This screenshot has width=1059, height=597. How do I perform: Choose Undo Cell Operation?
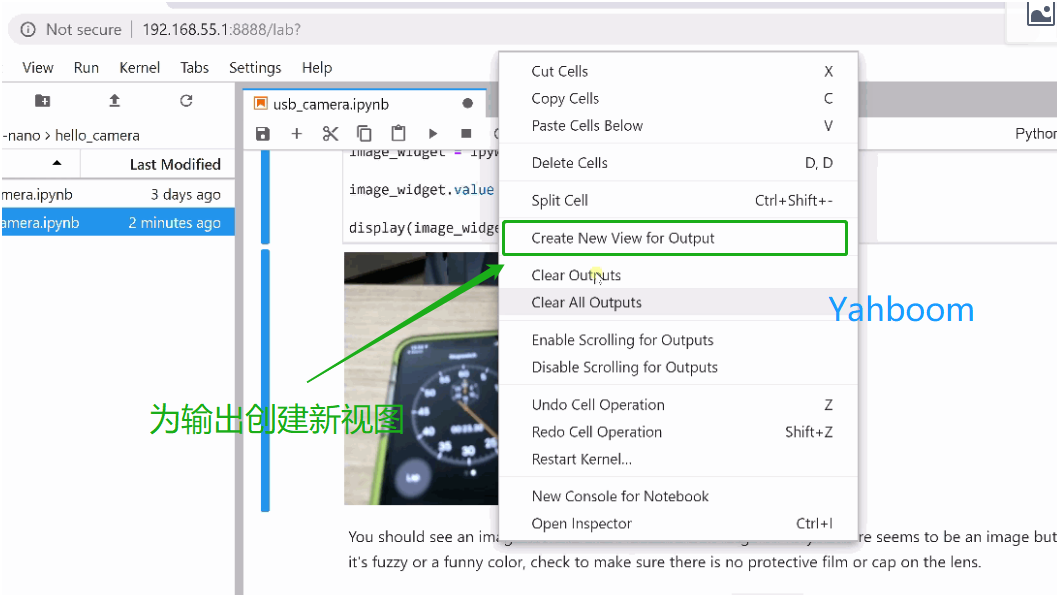coord(679,405)
